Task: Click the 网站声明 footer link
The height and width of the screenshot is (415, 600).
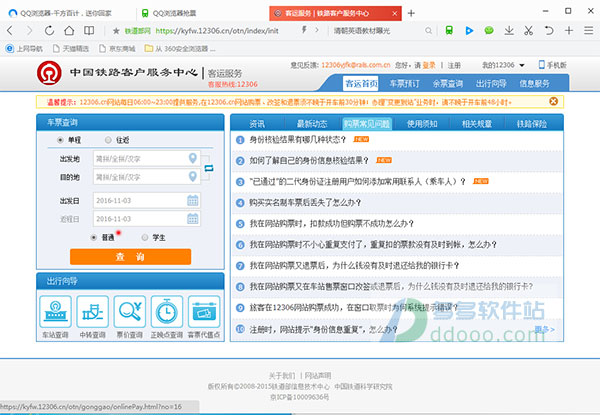Action: pyautogui.click(x=318, y=376)
